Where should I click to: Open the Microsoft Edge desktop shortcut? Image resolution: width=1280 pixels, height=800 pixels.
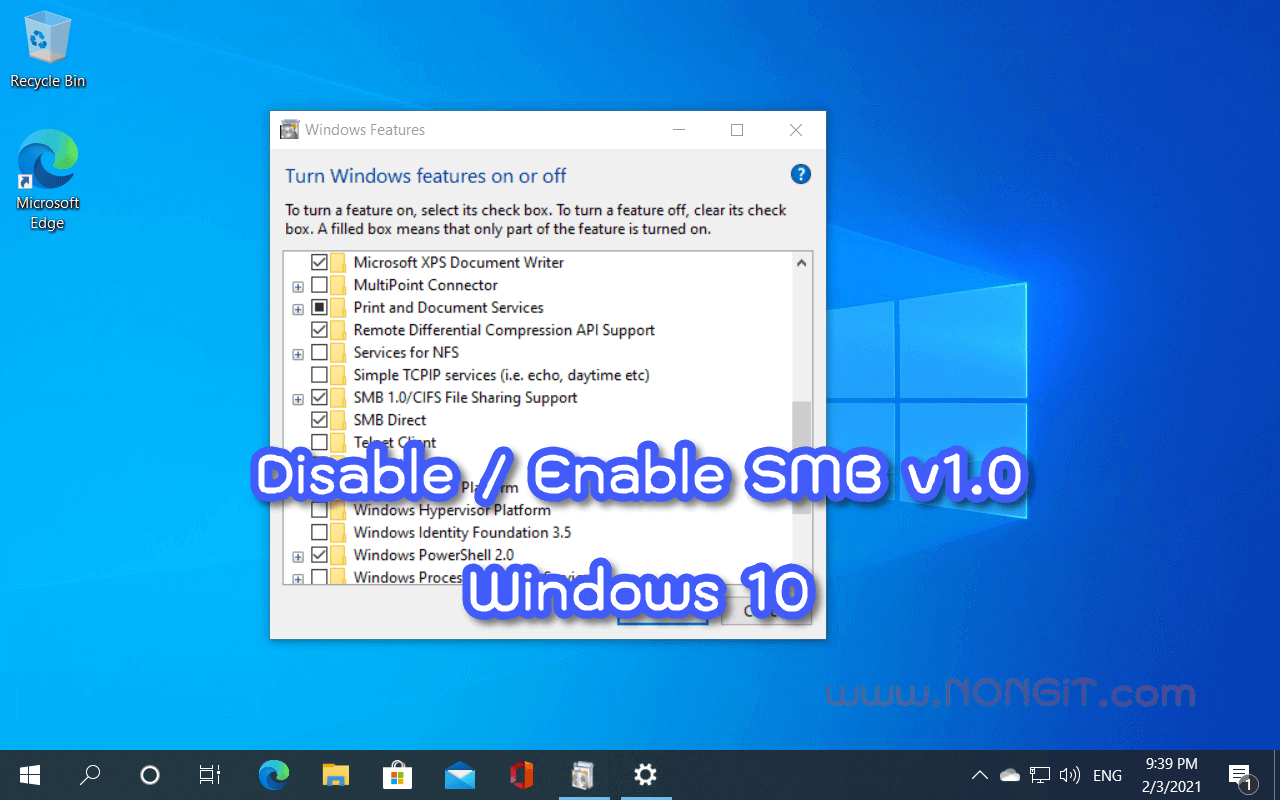pyautogui.click(x=47, y=180)
